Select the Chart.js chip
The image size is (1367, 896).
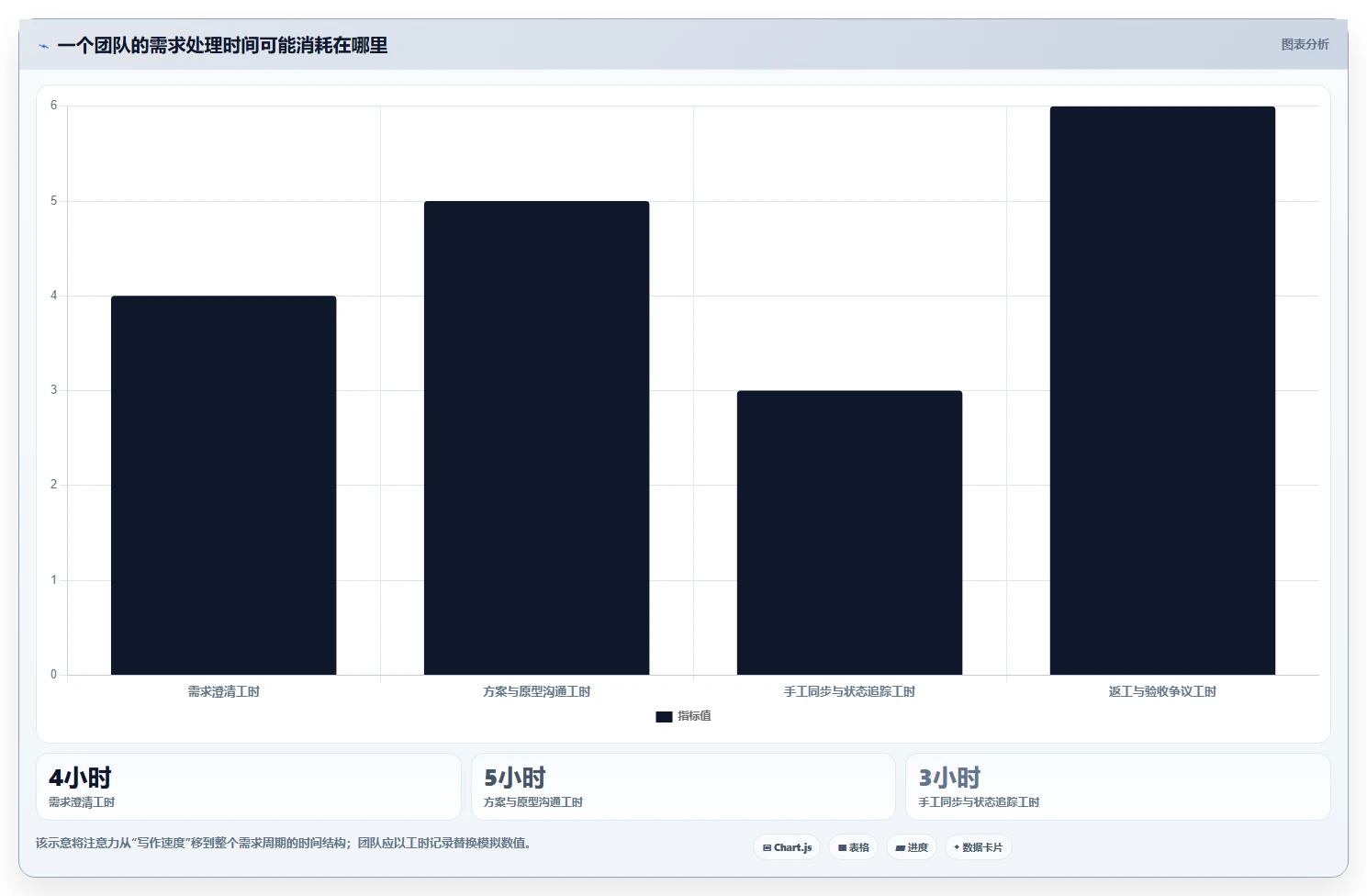click(x=787, y=847)
